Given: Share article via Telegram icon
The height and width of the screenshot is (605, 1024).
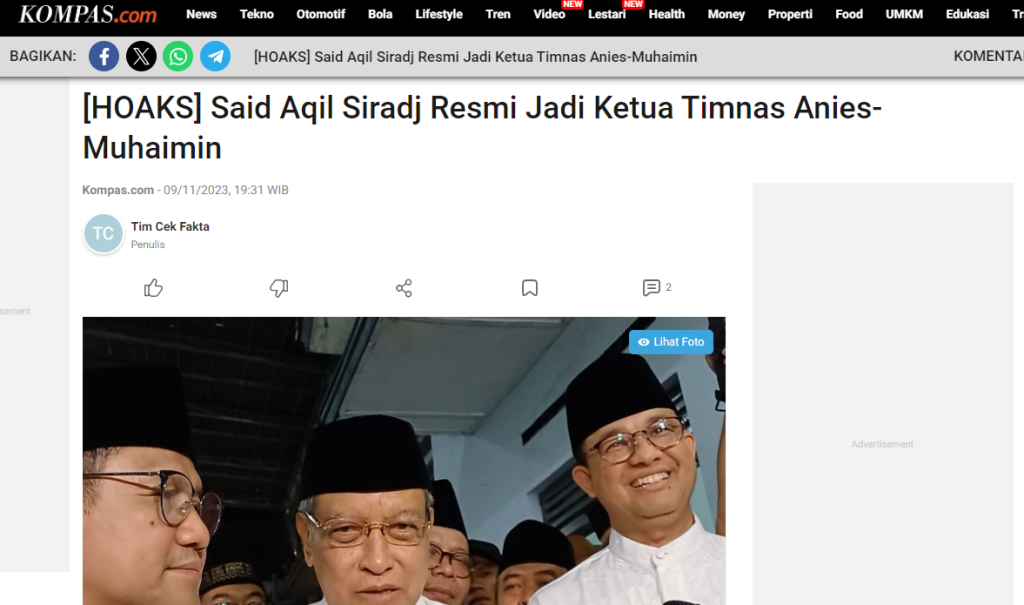Looking at the screenshot, I should [215, 56].
